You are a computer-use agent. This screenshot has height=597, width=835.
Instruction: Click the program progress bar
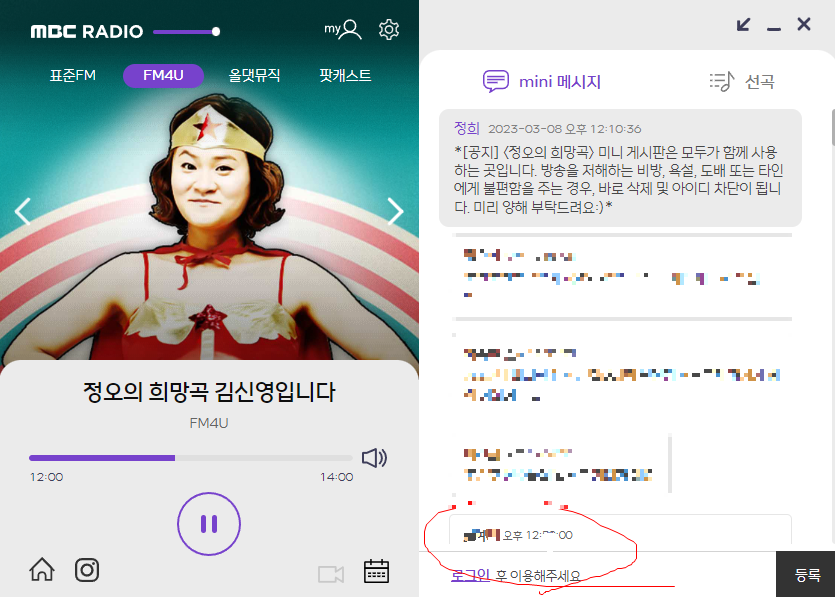(x=191, y=458)
